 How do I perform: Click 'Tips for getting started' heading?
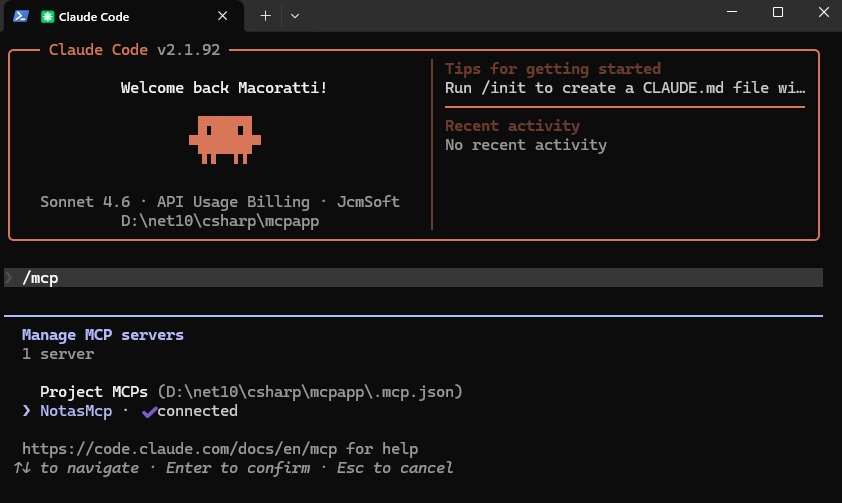[553, 69]
